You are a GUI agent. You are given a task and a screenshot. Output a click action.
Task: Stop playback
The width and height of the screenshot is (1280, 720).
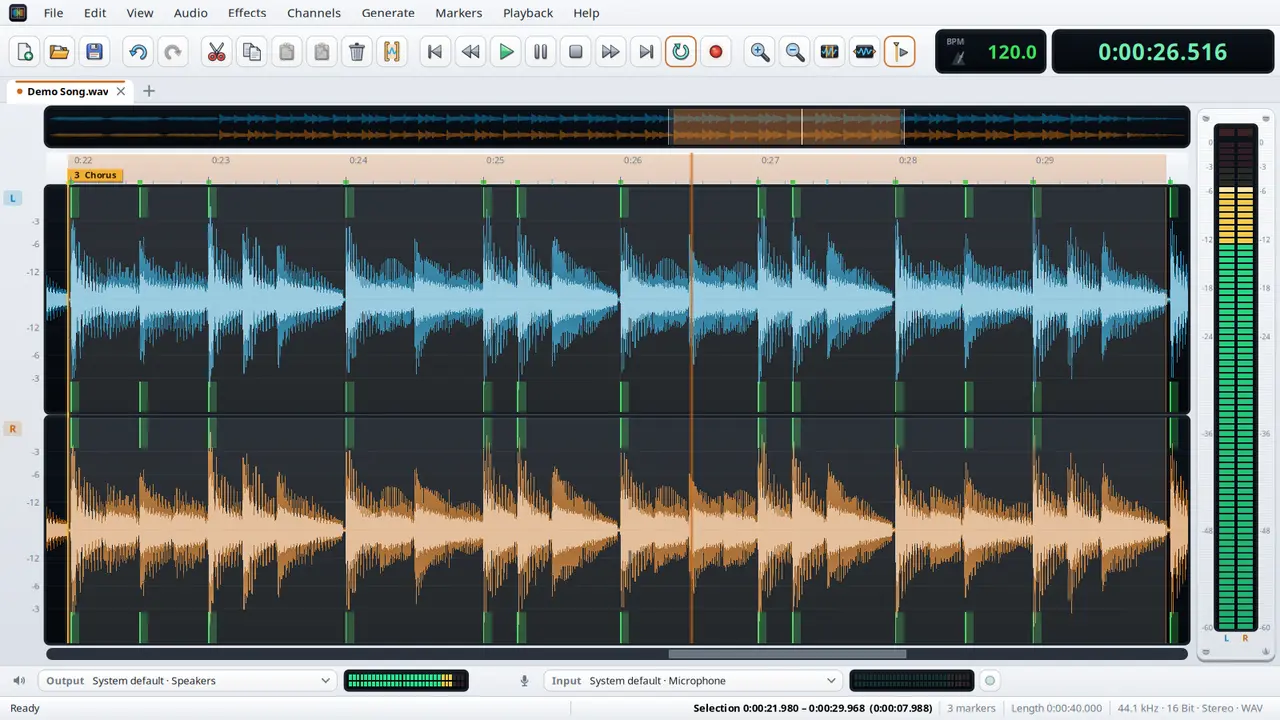(576, 52)
